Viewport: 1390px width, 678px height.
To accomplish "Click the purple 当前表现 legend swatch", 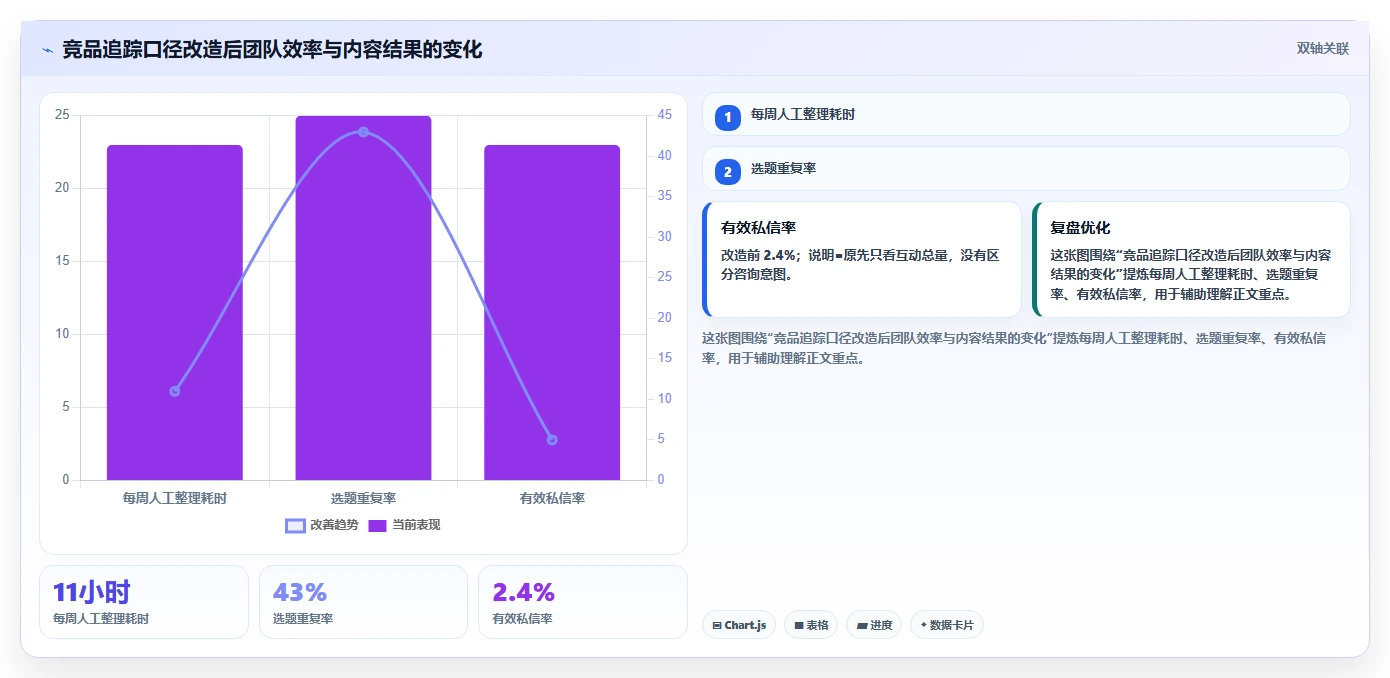I will click(x=377, y=526).
